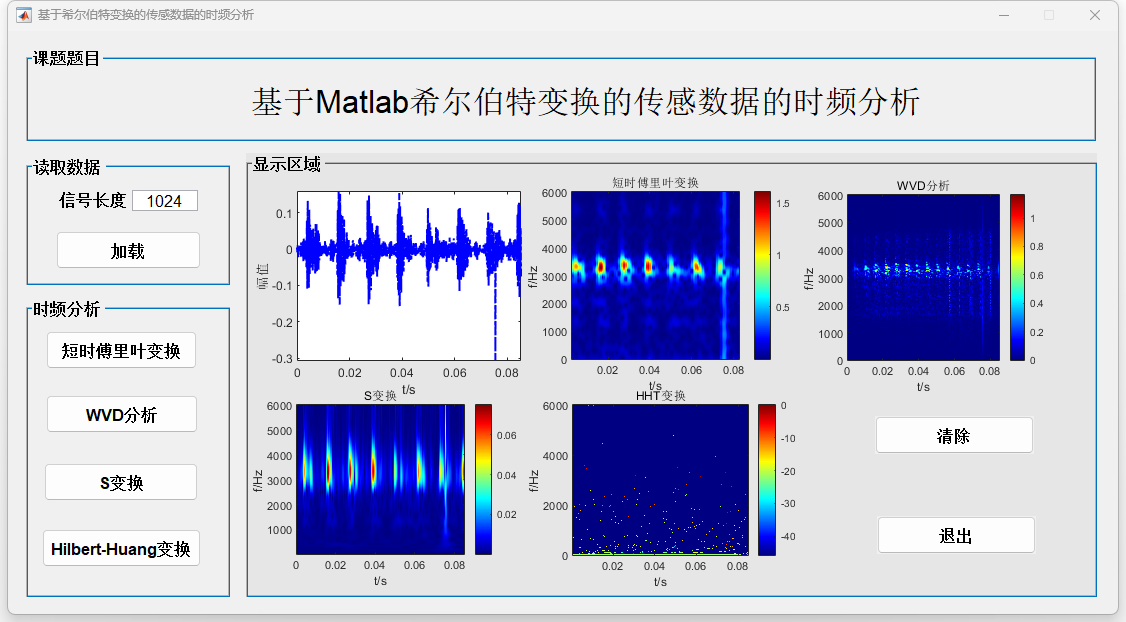The width and height of the screenshot is (1126, 622).
Task: Click the 读取数据 panel title
Action: [67, 167]
